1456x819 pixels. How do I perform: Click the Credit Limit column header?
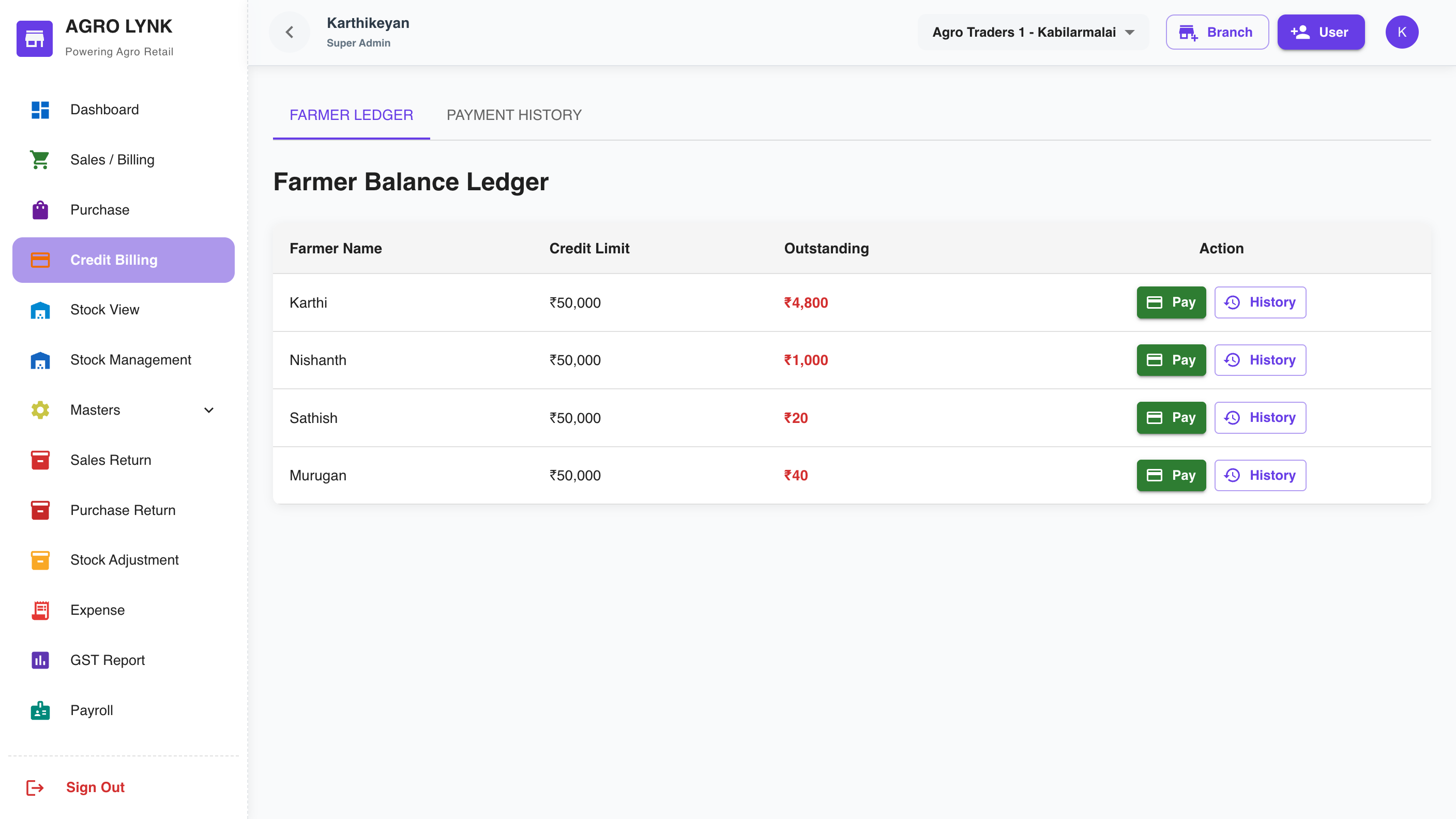coord(589,249)
